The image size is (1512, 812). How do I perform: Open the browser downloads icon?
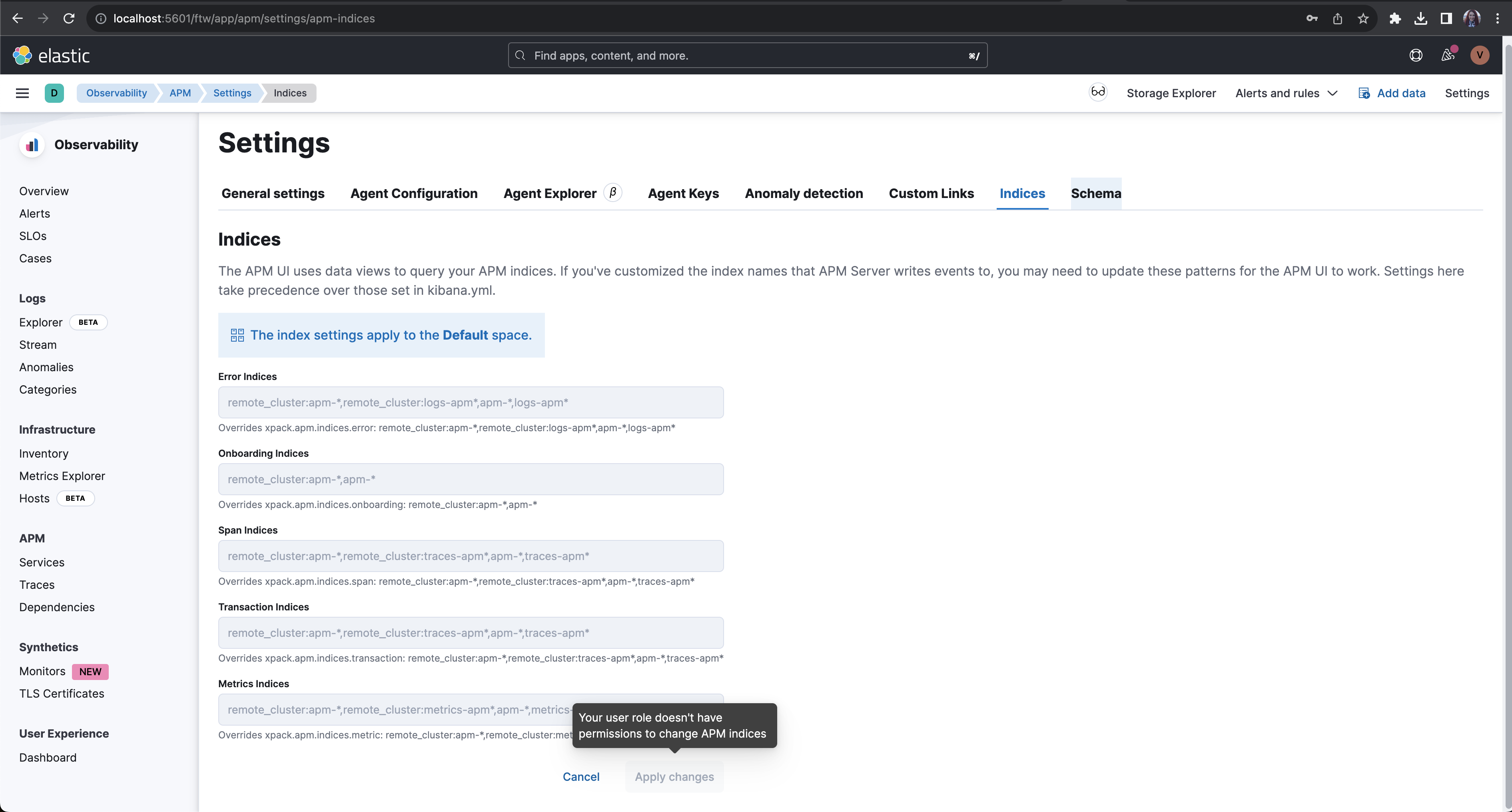click(1420, 18)
